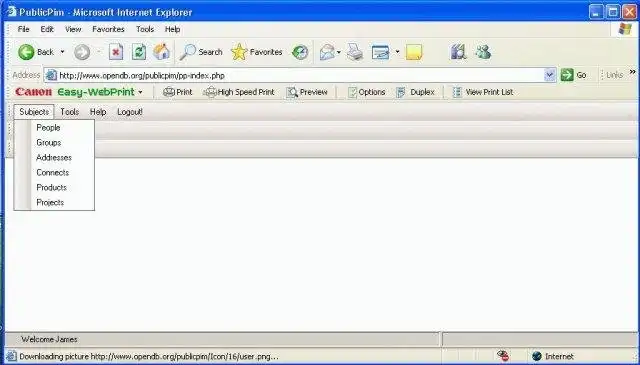Open the History clock icon
640x365 pixels.
pos(300,52)
